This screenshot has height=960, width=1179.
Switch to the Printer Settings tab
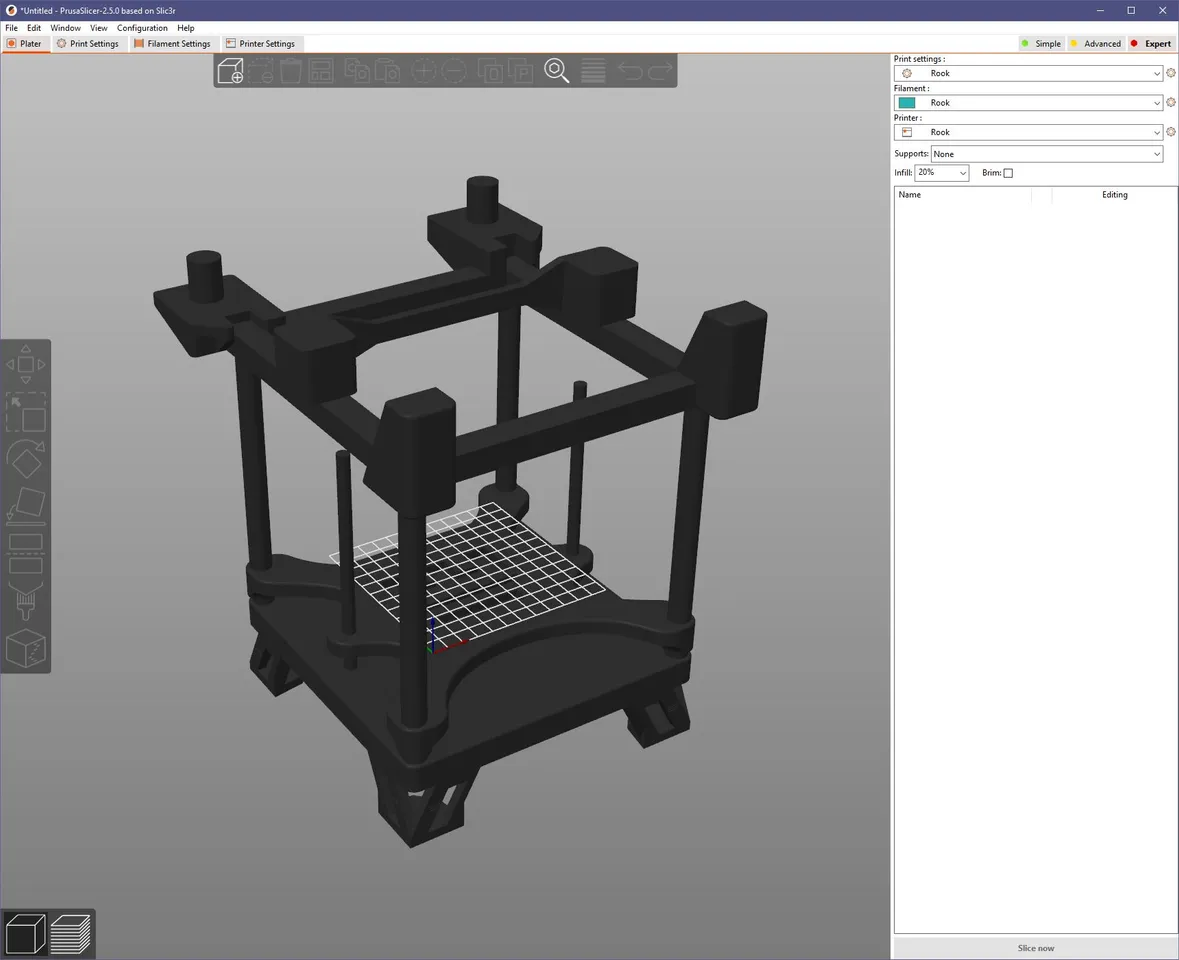(x=261, y=44)
